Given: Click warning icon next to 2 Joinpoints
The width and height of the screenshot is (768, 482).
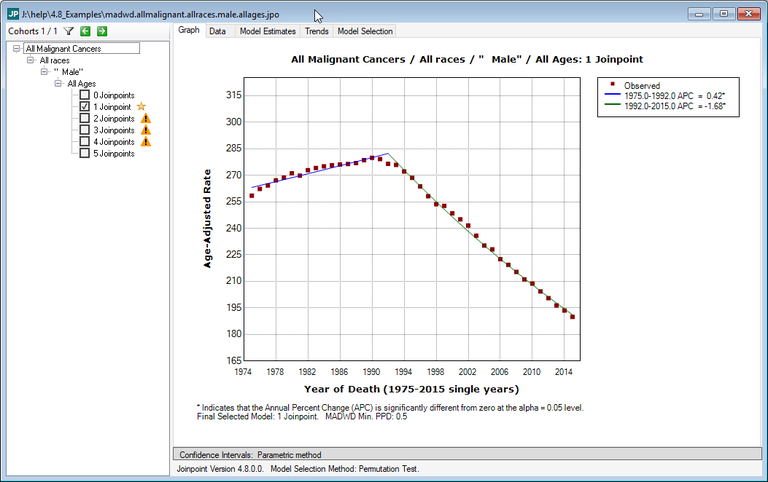Looking at the screenshot, I should 146,118.
